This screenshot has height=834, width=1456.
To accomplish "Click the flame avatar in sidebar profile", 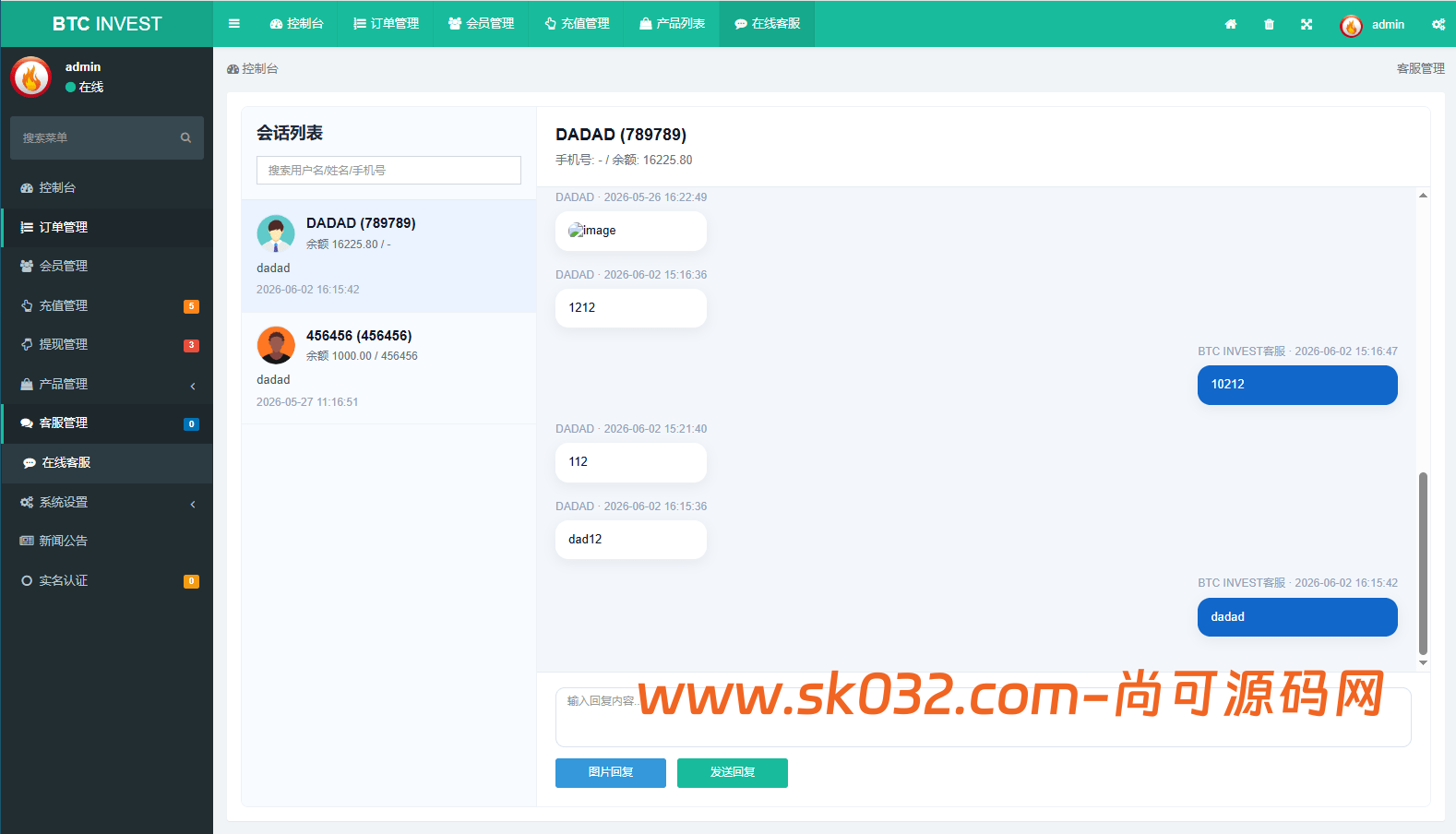I will 31,77.
